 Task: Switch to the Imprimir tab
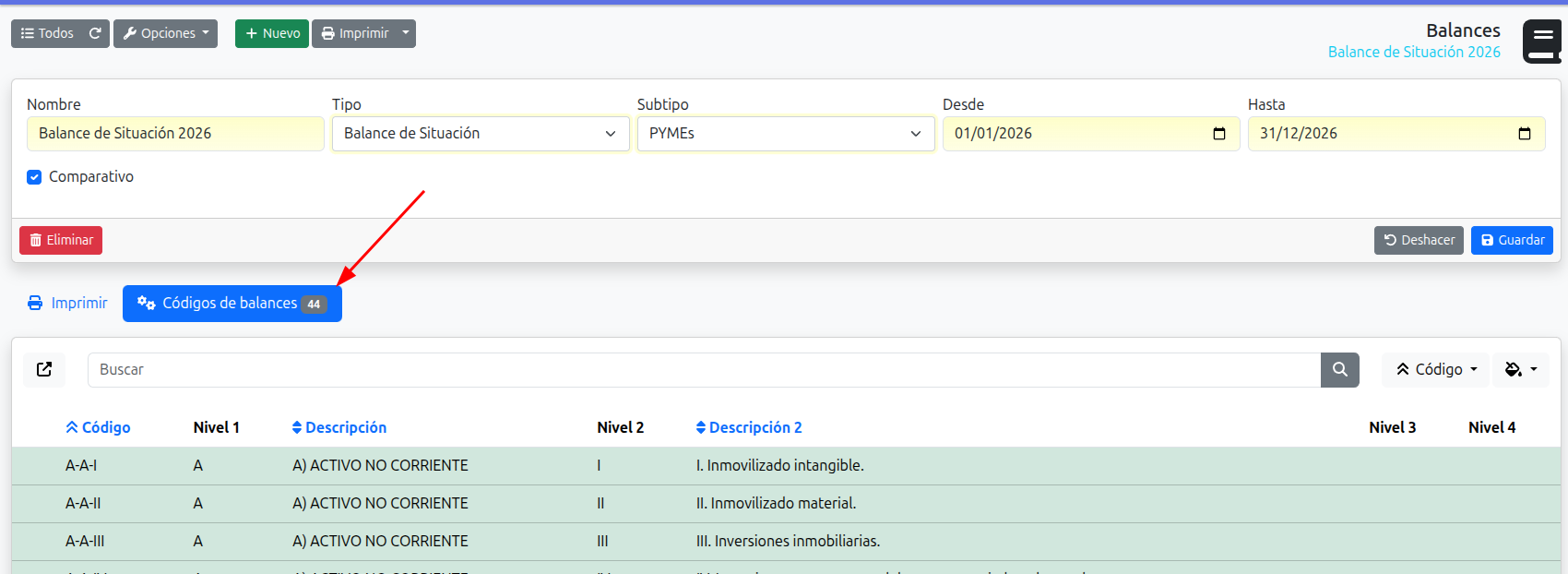pos(67,304)
